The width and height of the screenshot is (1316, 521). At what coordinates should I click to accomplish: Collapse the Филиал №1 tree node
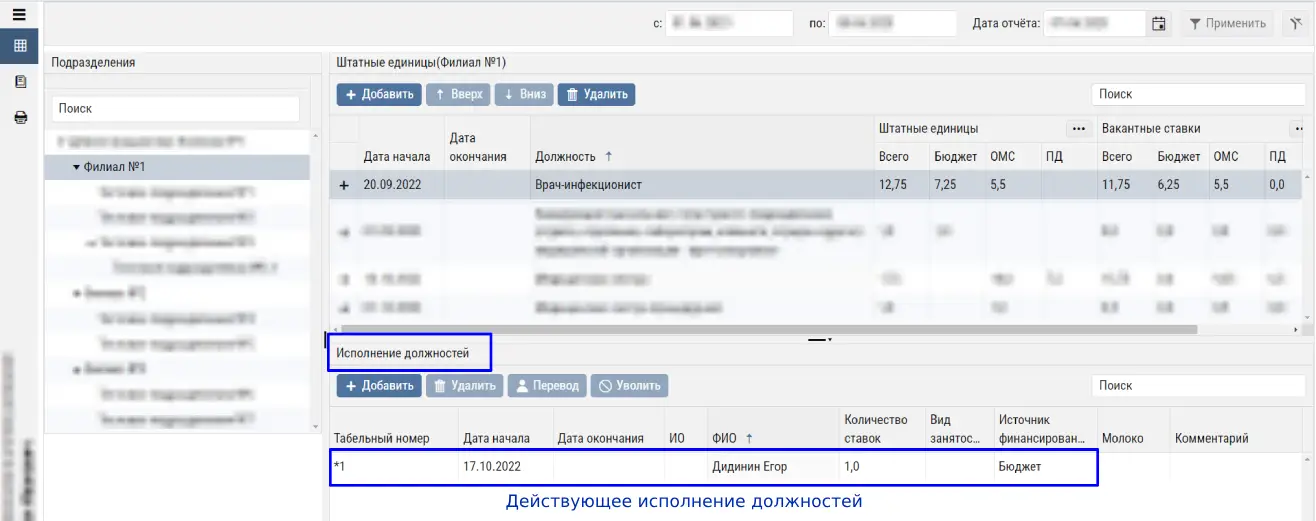pos(76,167)
